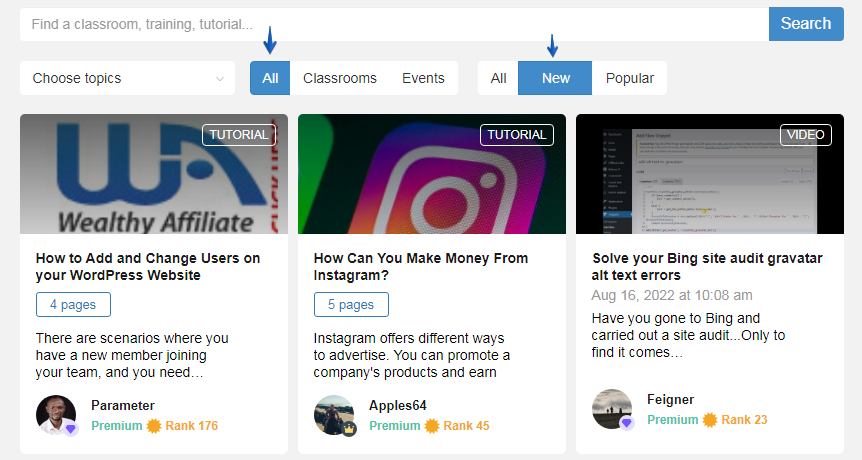Select the All sort filter next to New
Image resolution: width=862 pixels, height=460 pixels.
click(498, 78)
